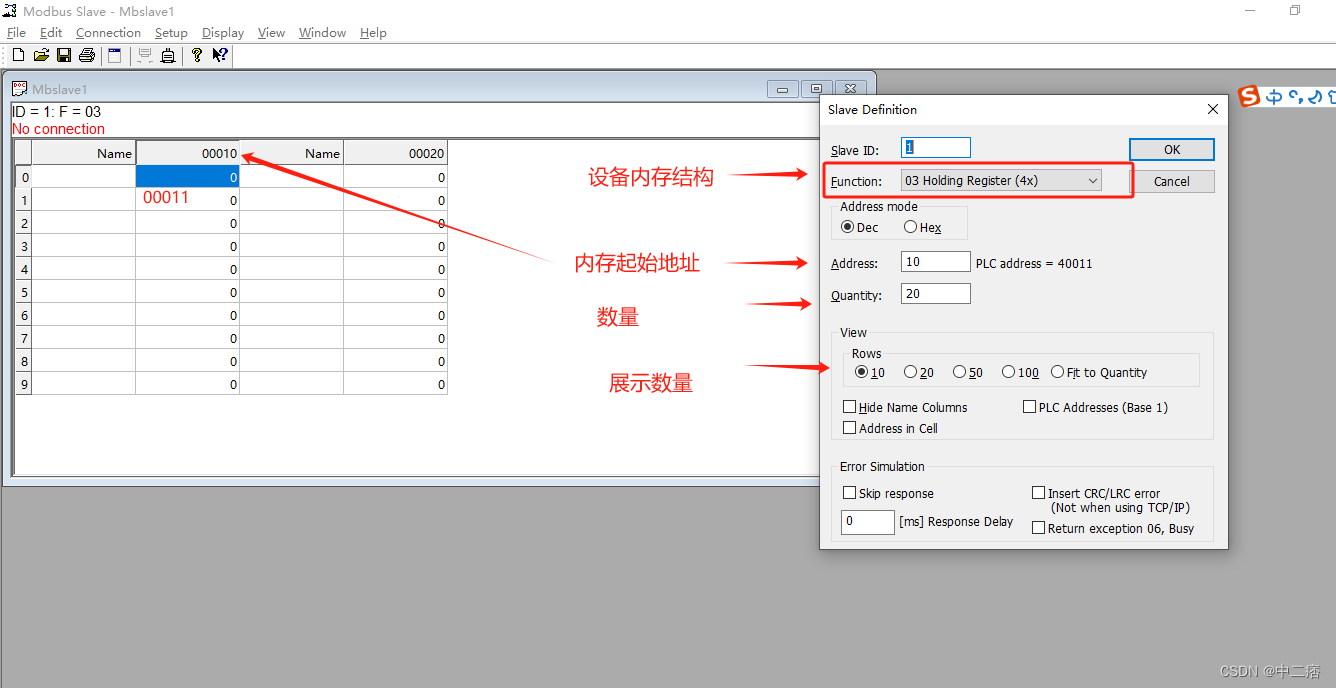Screen dimensions: 1336x688
Task: Click row 7 value cell under 00020
Action: (x=395, y=338)
